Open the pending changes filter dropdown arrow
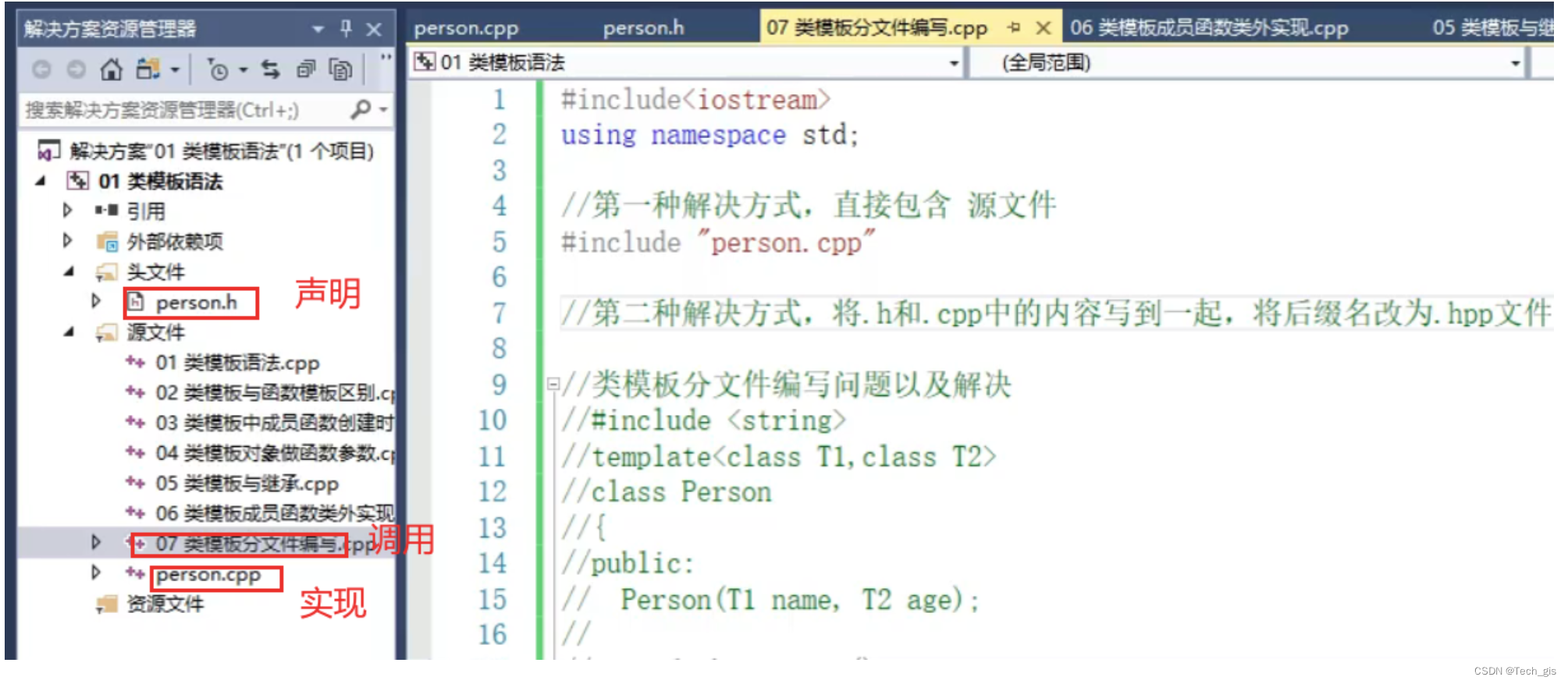The width and height of the screenshot is (1568, 684). (243, 70)
